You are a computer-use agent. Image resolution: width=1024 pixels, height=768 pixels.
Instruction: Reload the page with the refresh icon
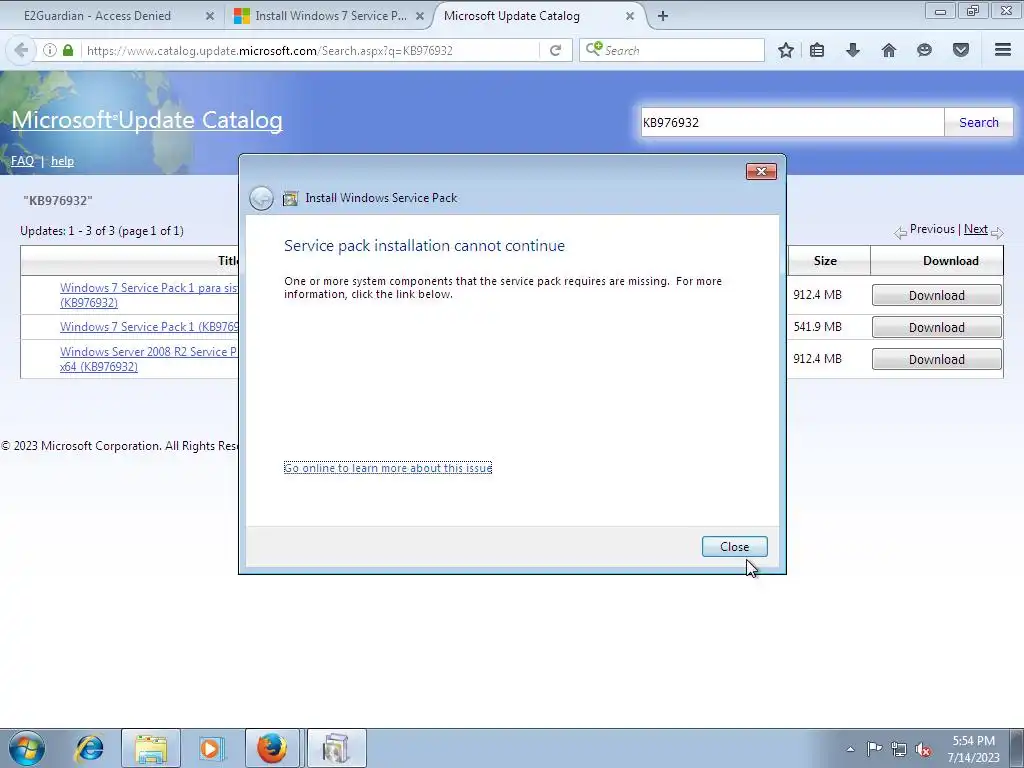pos(555,50)
